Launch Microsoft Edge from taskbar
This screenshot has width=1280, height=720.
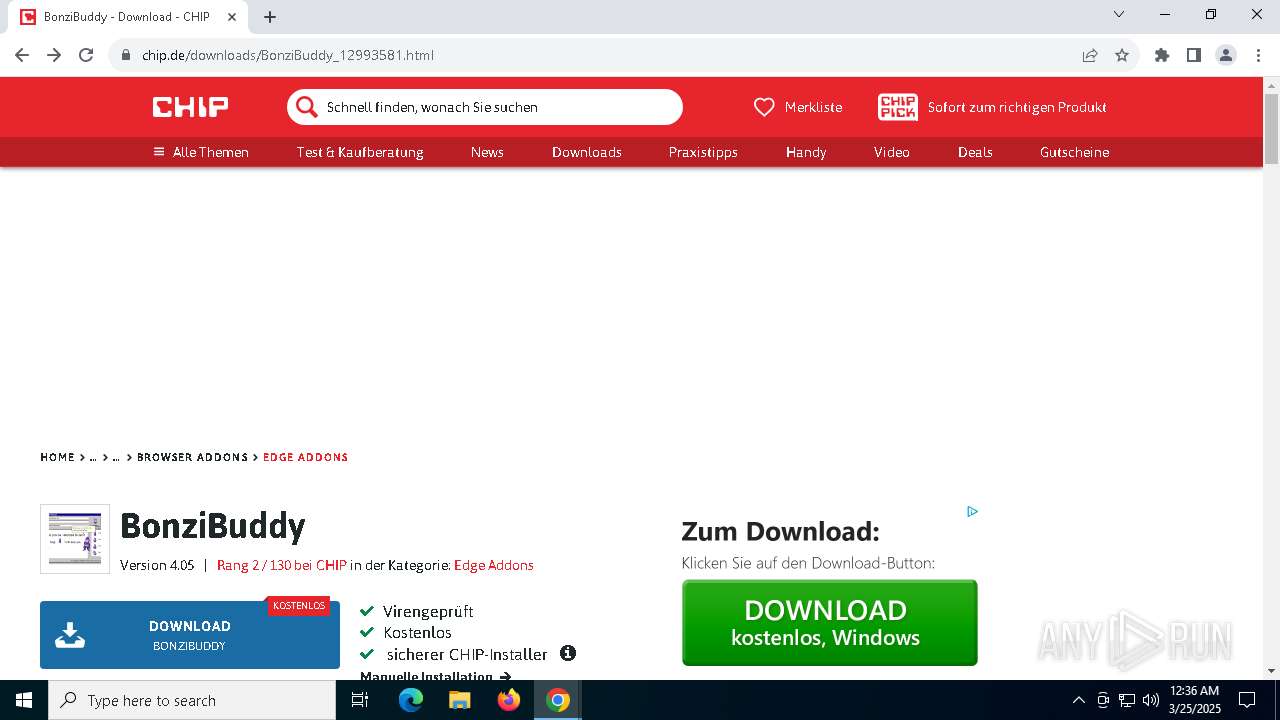(411, 700)
